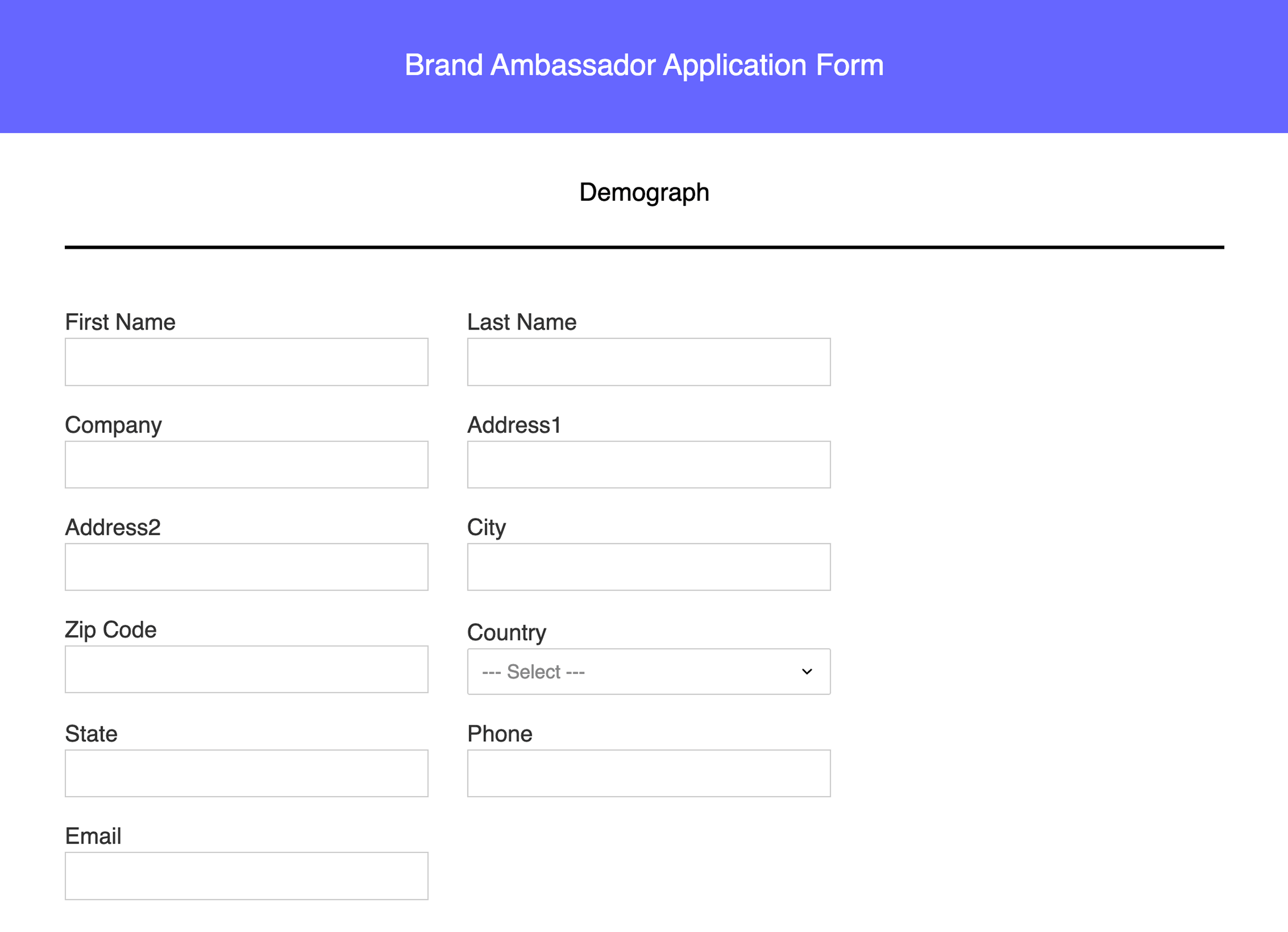Click the Brand Ambassador Application Form title

[x=643, y=65]
